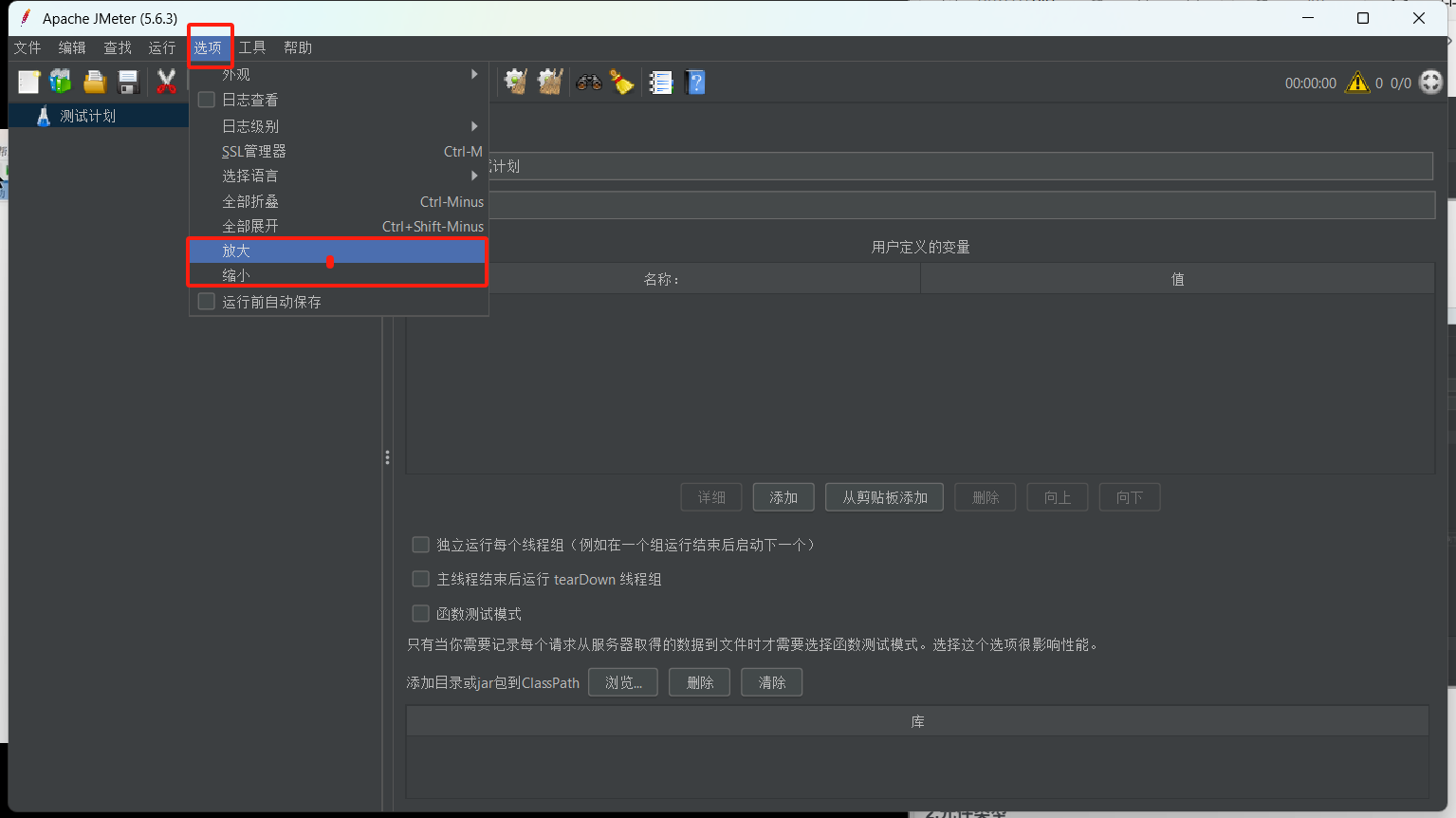1456x818 pixels.
Task: Open the 帮助 menu
Action: pos(298,47)
